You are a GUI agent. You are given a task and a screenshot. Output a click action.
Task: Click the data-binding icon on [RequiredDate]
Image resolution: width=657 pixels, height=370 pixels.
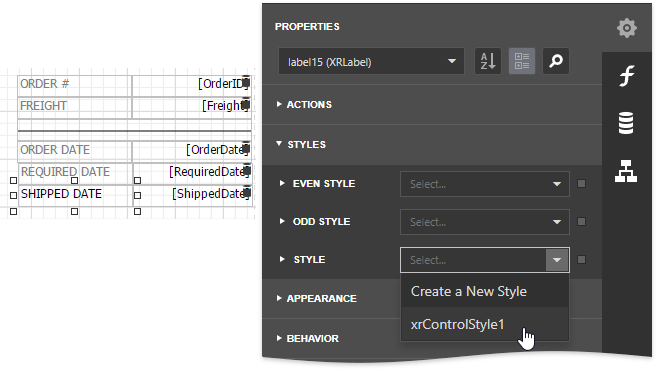247,170
